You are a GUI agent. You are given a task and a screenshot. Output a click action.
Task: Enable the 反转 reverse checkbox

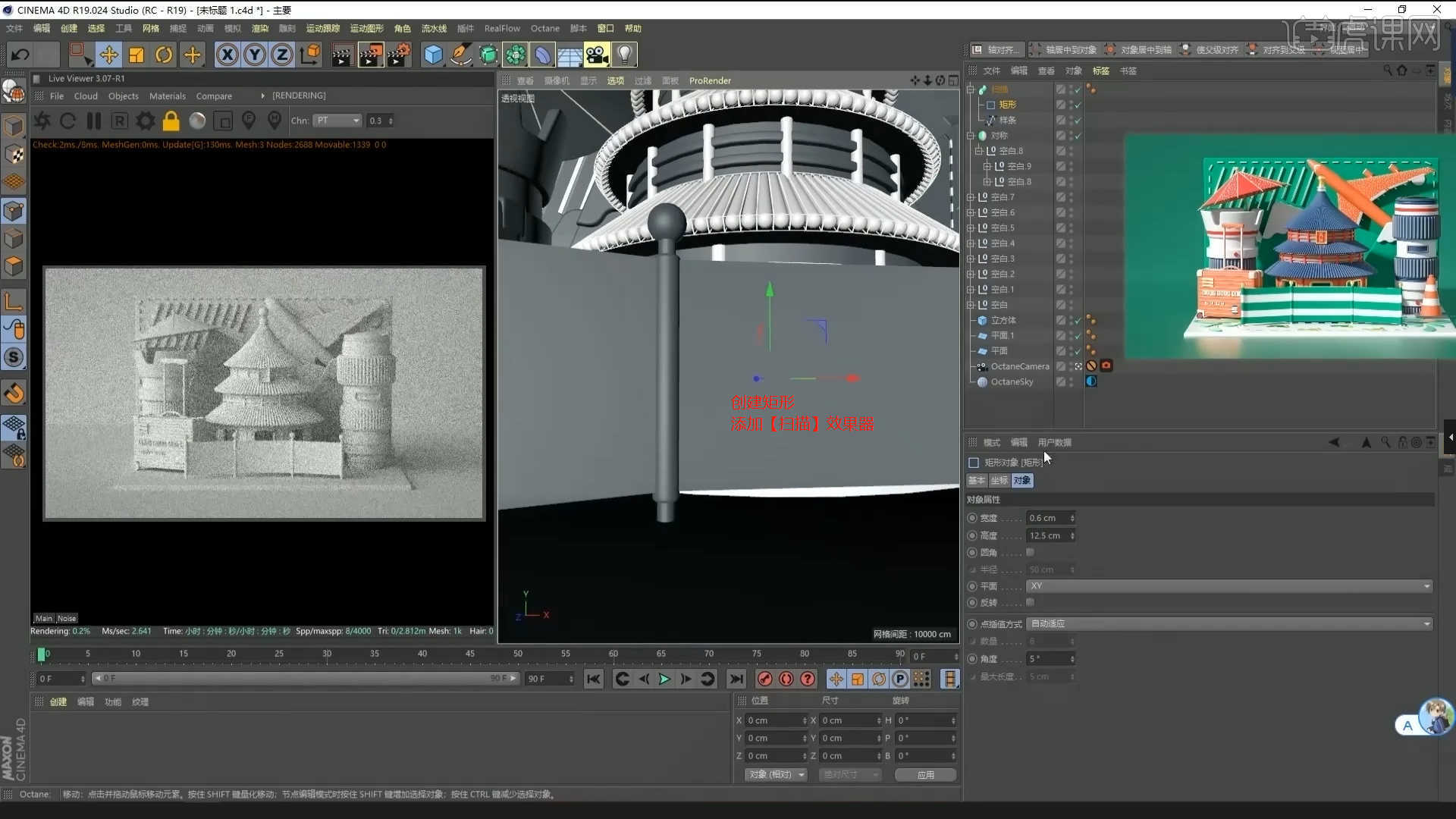coord(1030,602)
